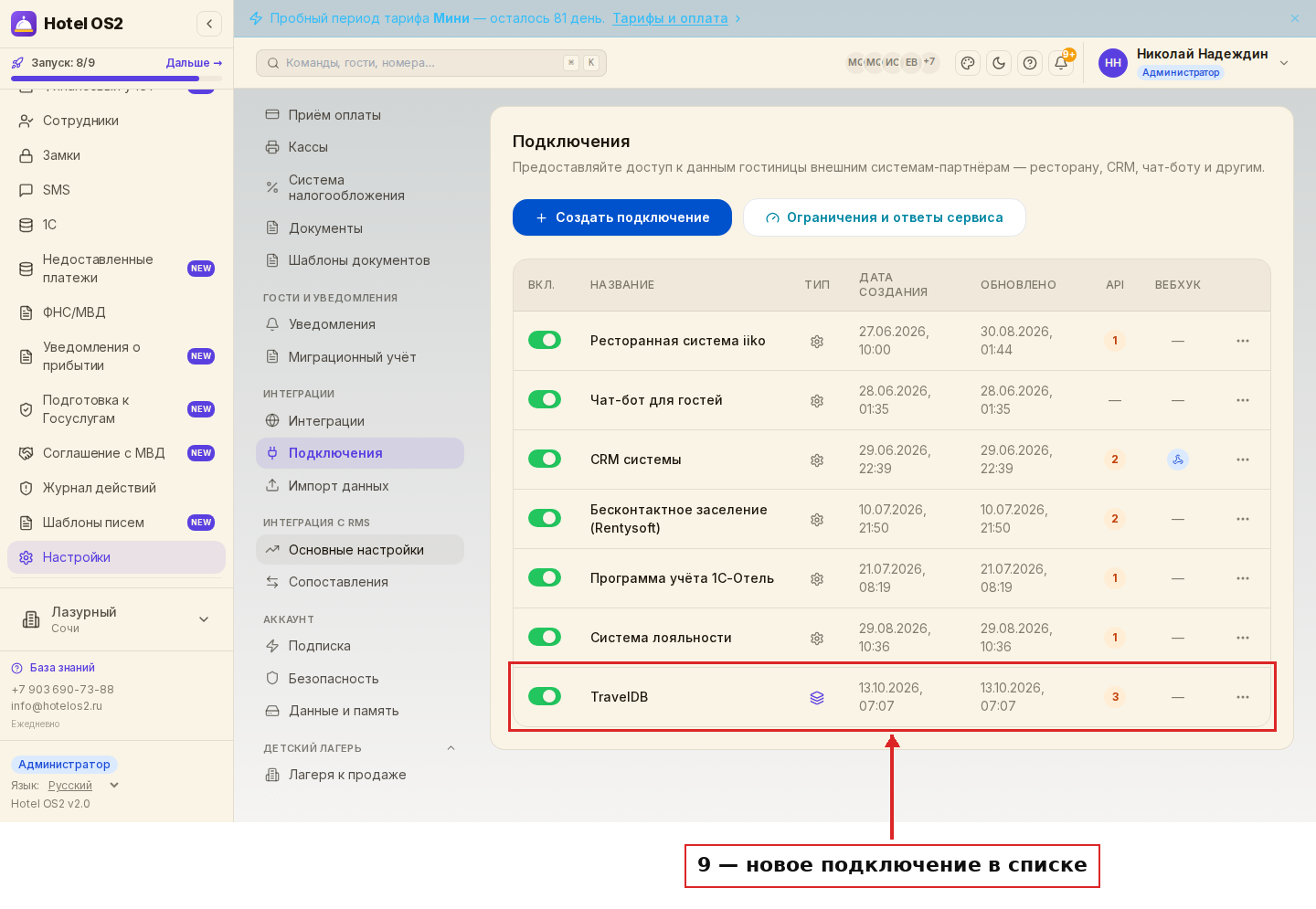The width and height of the screenshot is (1316, 909).
Task: Switch off CRM системы connection
Action: pos(545,459)
